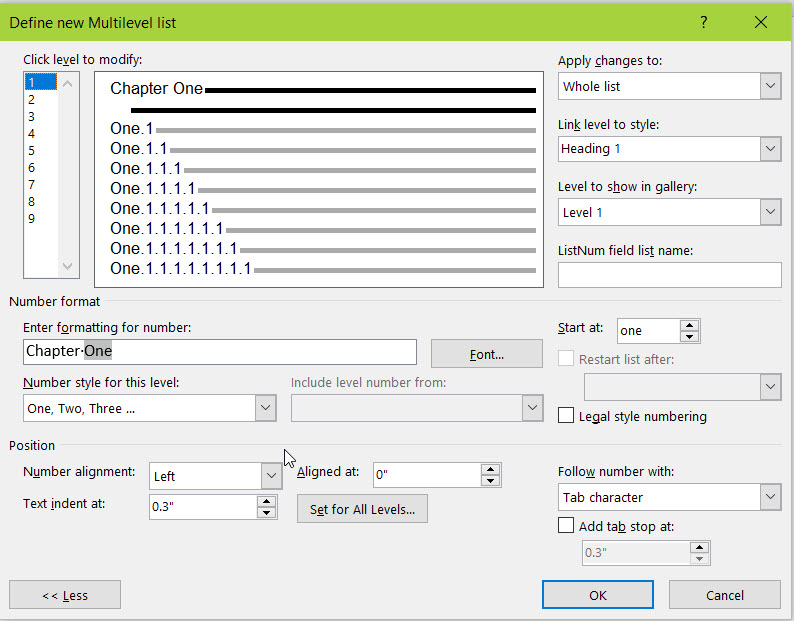This screenshot has width=794, height=621.
Task: Select level 4 in the level list
Action: tap(41, 134)
